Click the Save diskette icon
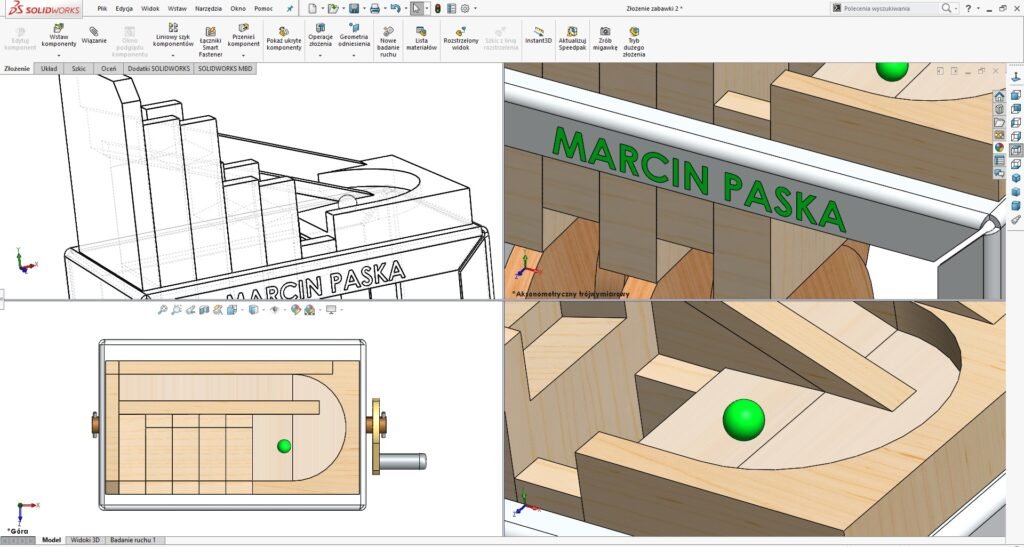 tap(353, 8)
